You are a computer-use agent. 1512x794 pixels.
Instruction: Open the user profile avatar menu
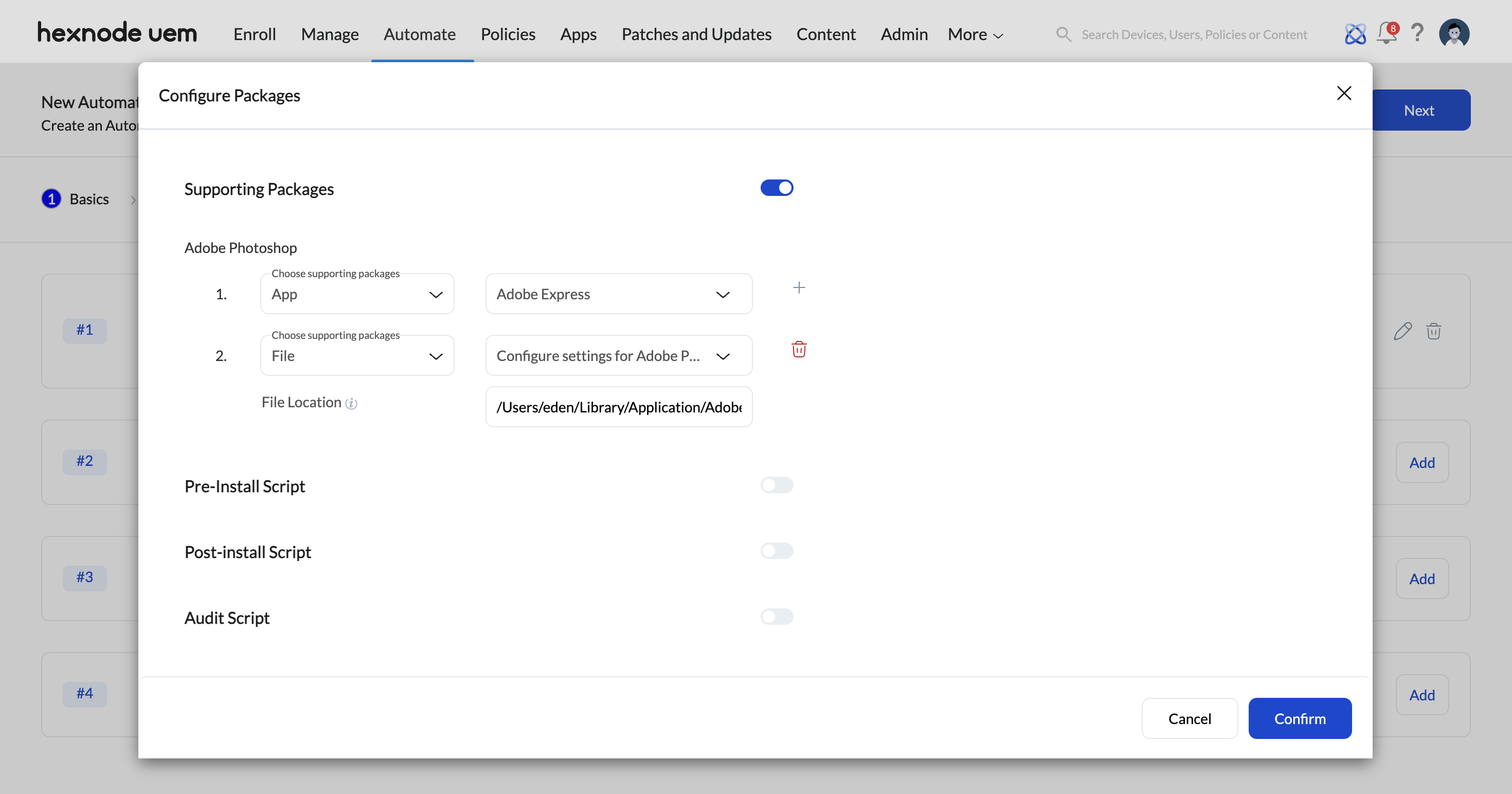(1454, 33)
